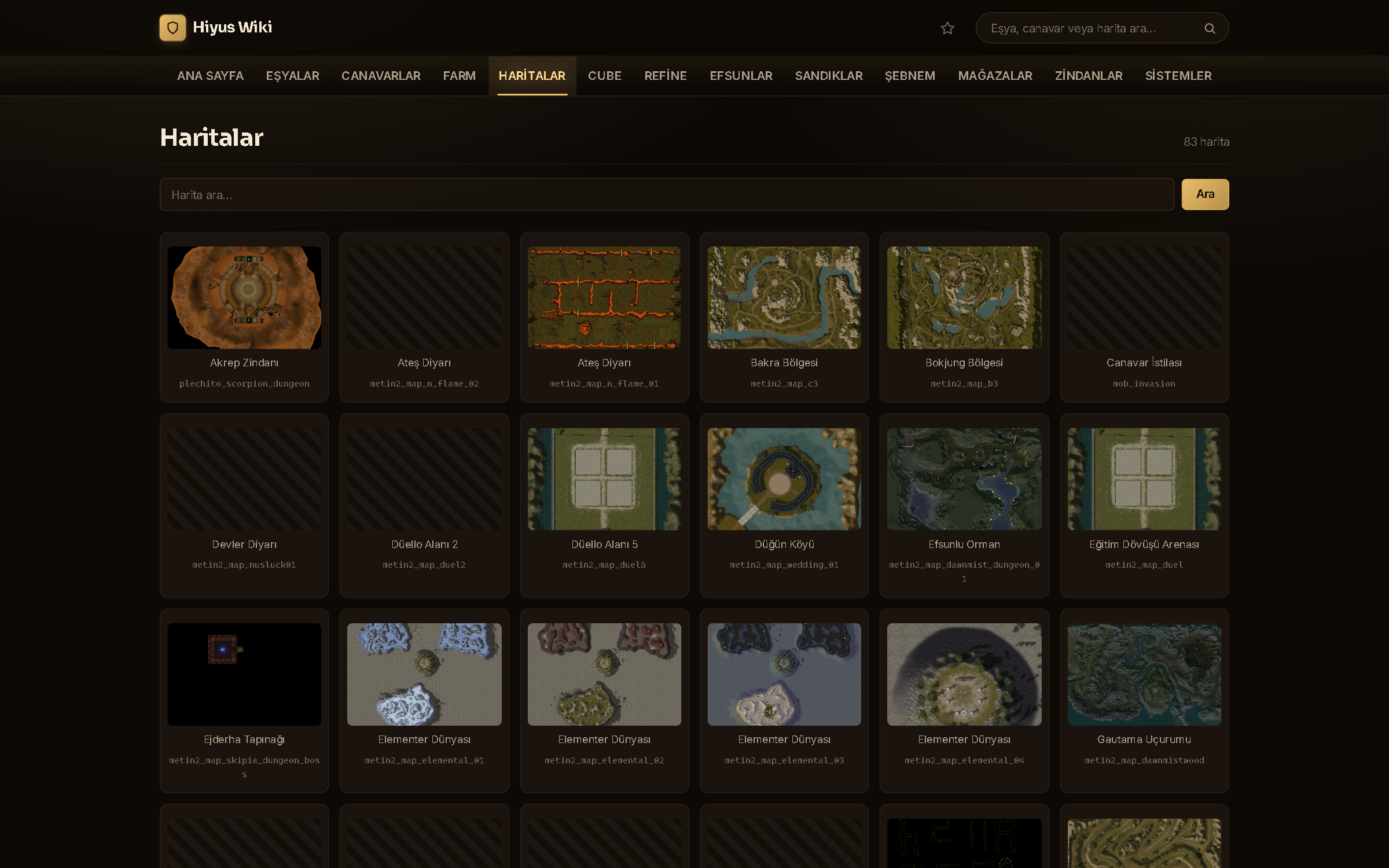Click the Harita ara input field
1389x868 pixels.
pyautogui.click(x=667, y=194)
